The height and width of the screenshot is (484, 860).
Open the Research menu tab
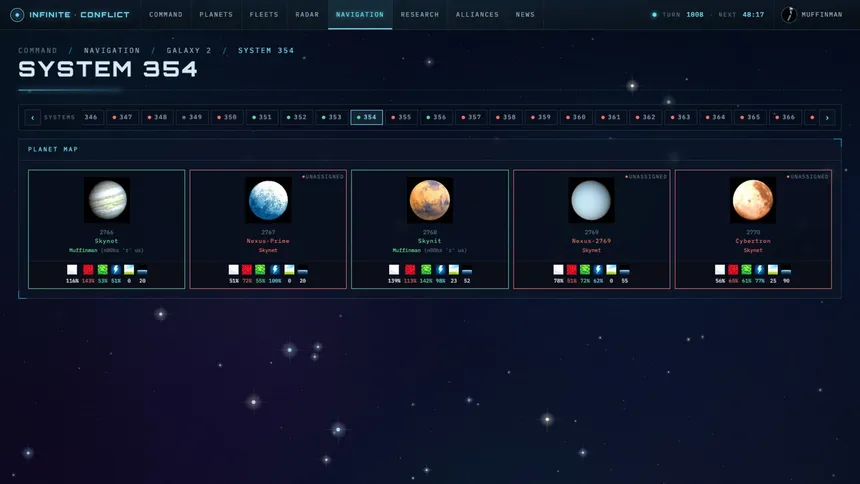(x=420, y=15)
